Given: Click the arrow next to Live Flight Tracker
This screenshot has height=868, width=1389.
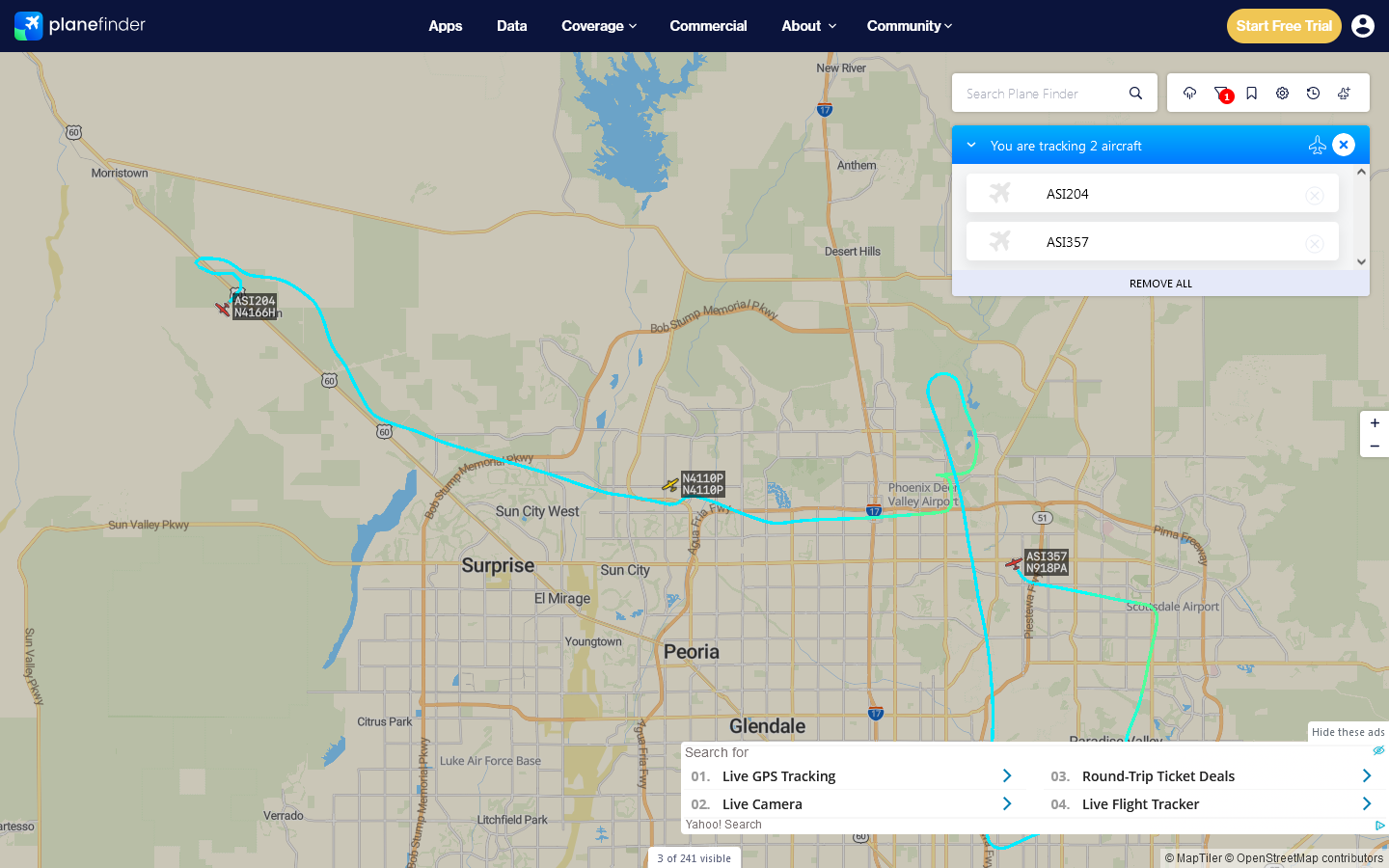Looking at the screenshot, I should pos(1367,804).
